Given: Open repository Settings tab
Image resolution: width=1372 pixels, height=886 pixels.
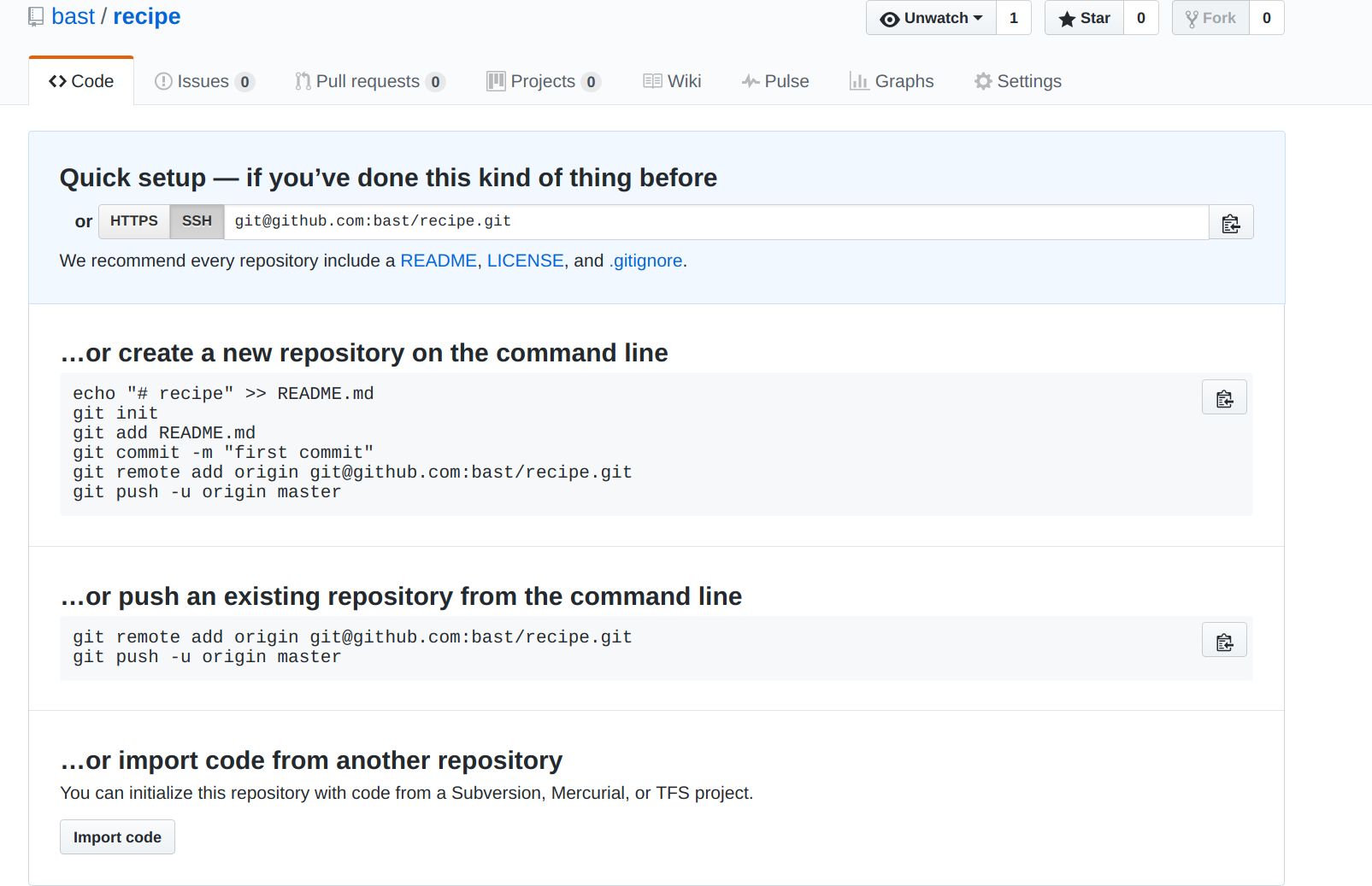Looking at the screenshot, I should point(1018,81).
